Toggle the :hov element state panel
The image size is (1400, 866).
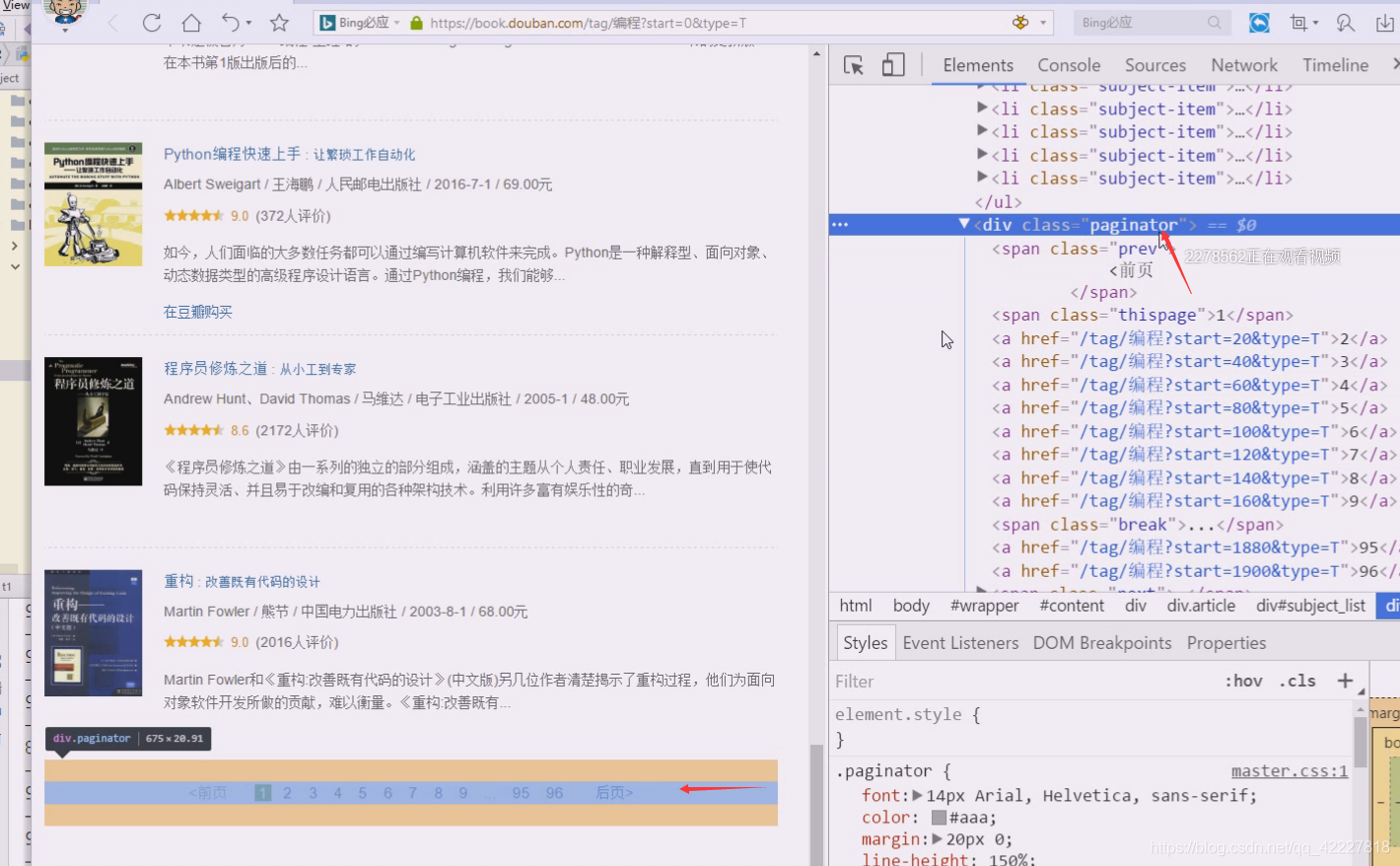click(x=1243, y=681)
